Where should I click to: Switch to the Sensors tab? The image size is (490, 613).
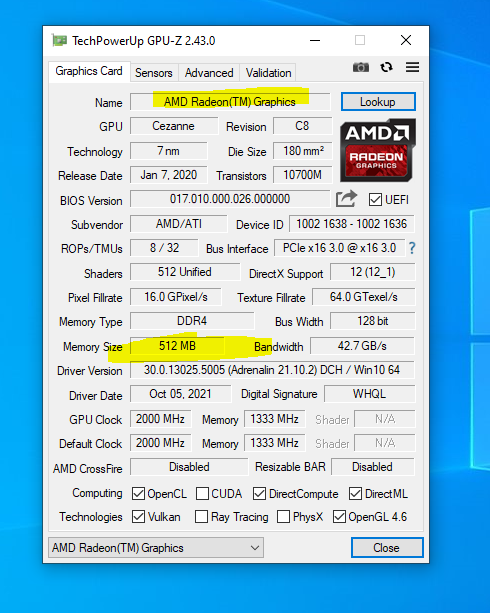[154, 73]
